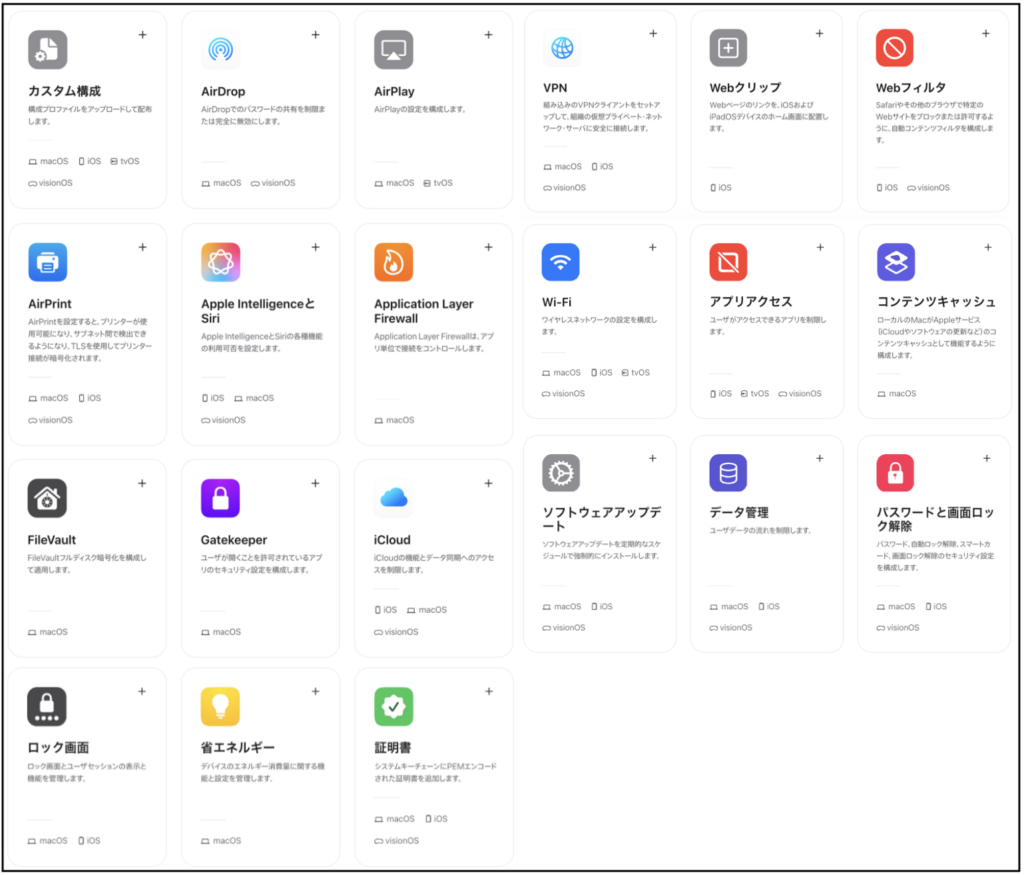Select the AirDrop card title
The width and height of the screenshot is (1024, 875).
(x=223, y=92)
